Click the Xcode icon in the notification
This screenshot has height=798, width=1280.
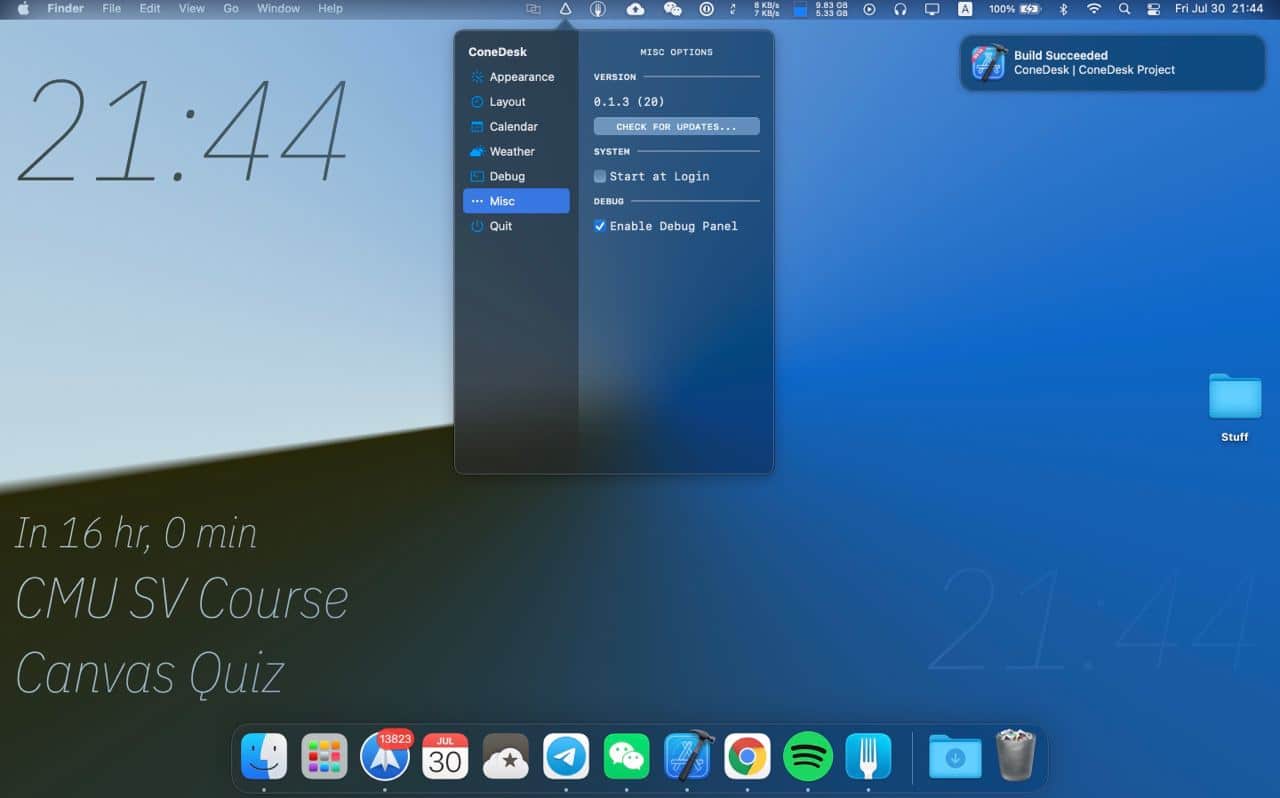tap(988, 63)
